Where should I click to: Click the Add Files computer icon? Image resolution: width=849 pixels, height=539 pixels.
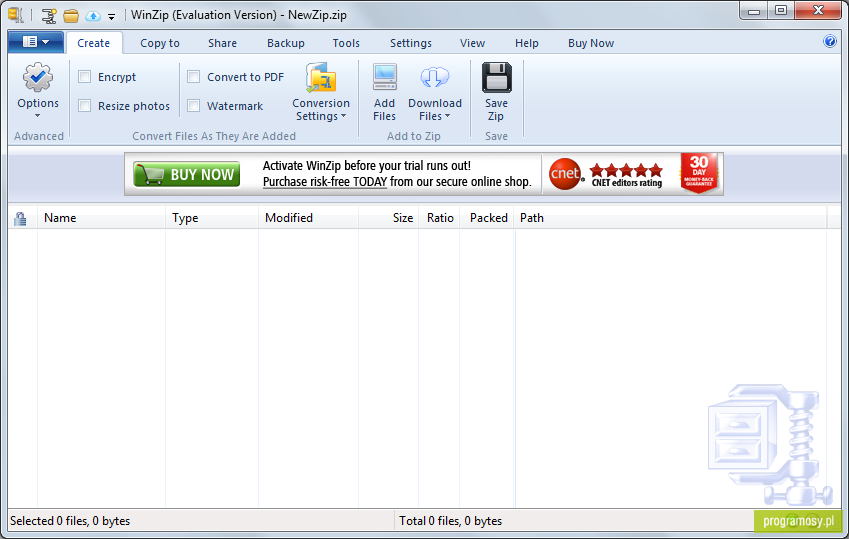(x=384, y=77)
